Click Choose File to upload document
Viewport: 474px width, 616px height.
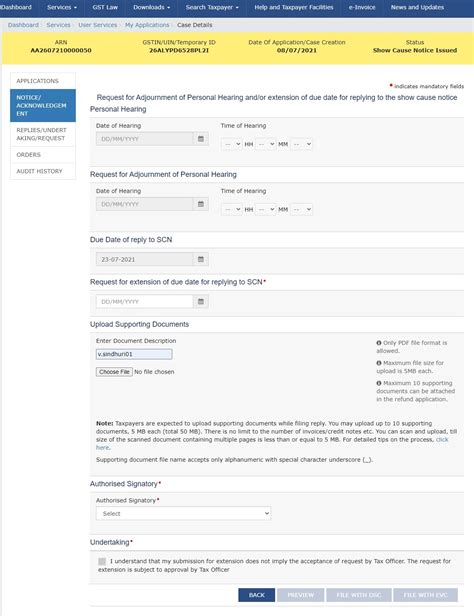(114, 372)
